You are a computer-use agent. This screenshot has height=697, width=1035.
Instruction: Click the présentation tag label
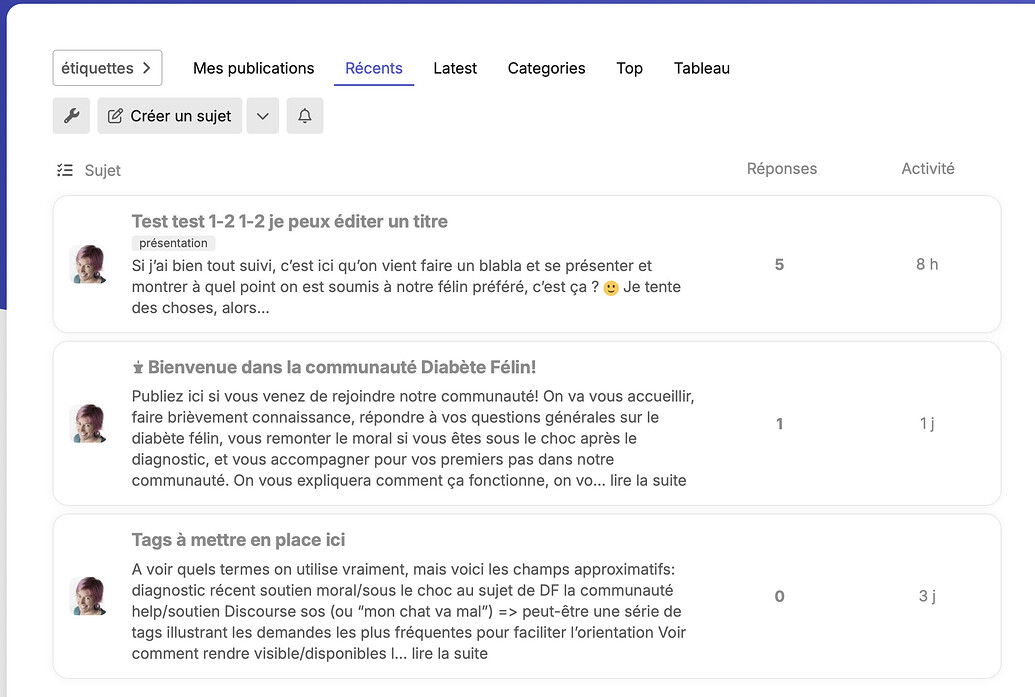click(x=173, y=243)
